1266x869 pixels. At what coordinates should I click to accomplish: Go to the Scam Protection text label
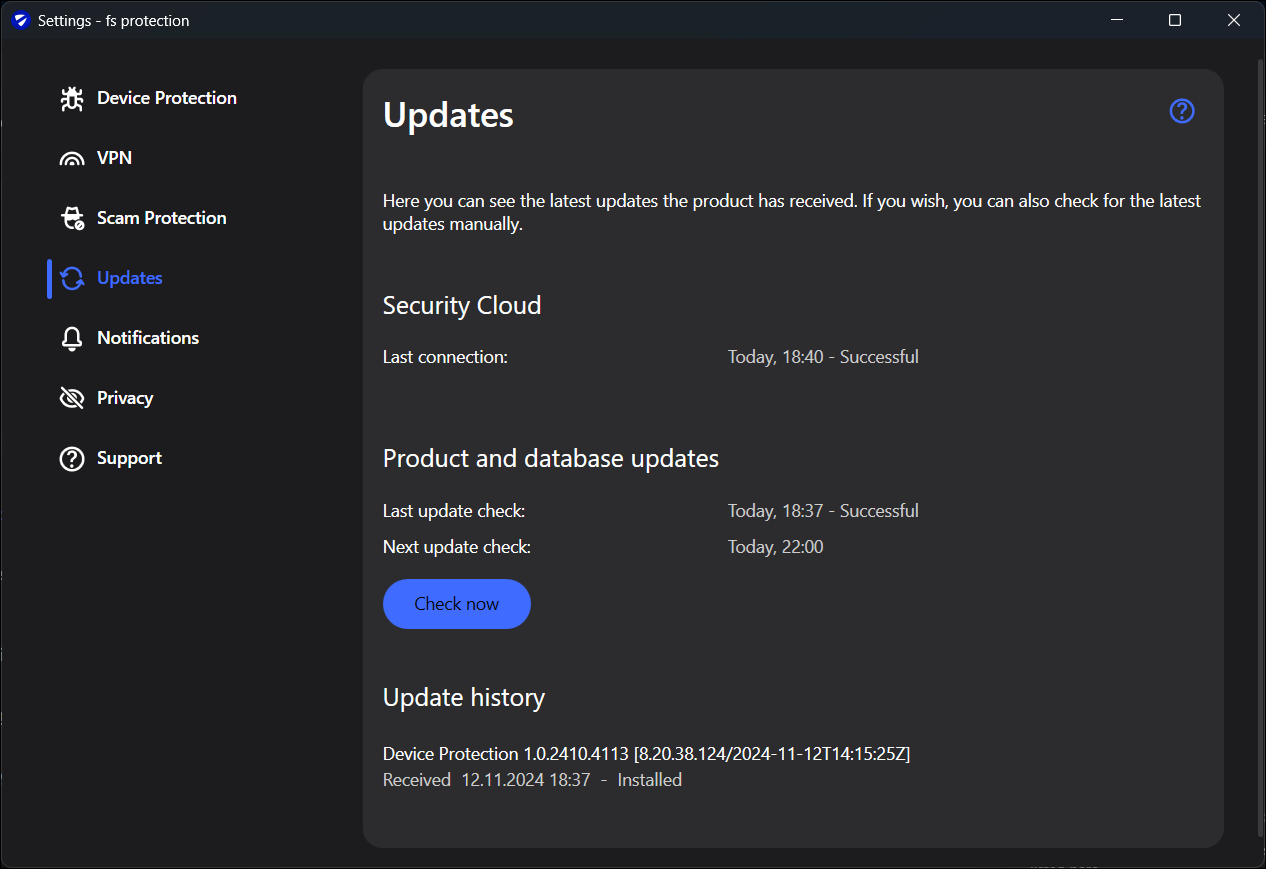click(x=162, y=218)
